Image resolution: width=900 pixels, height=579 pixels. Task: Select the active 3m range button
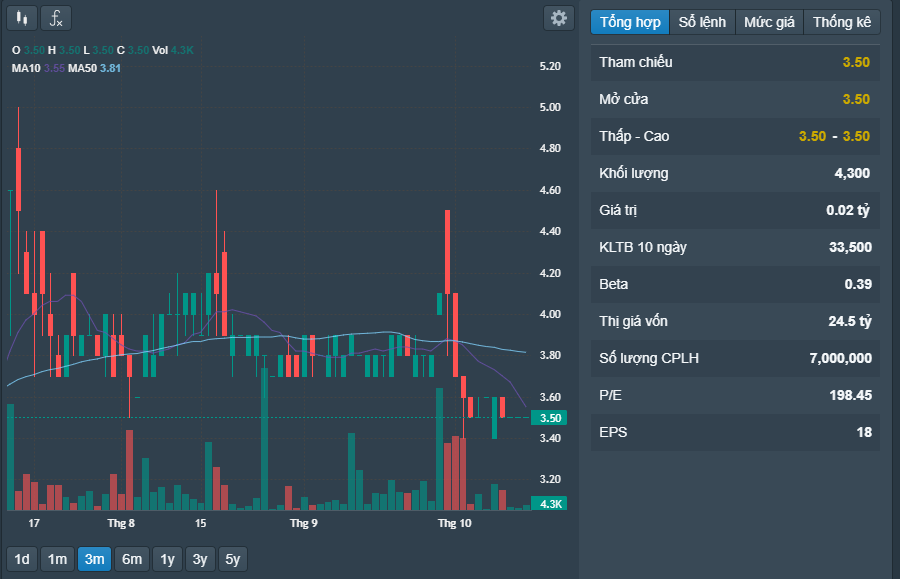(95, 559)
